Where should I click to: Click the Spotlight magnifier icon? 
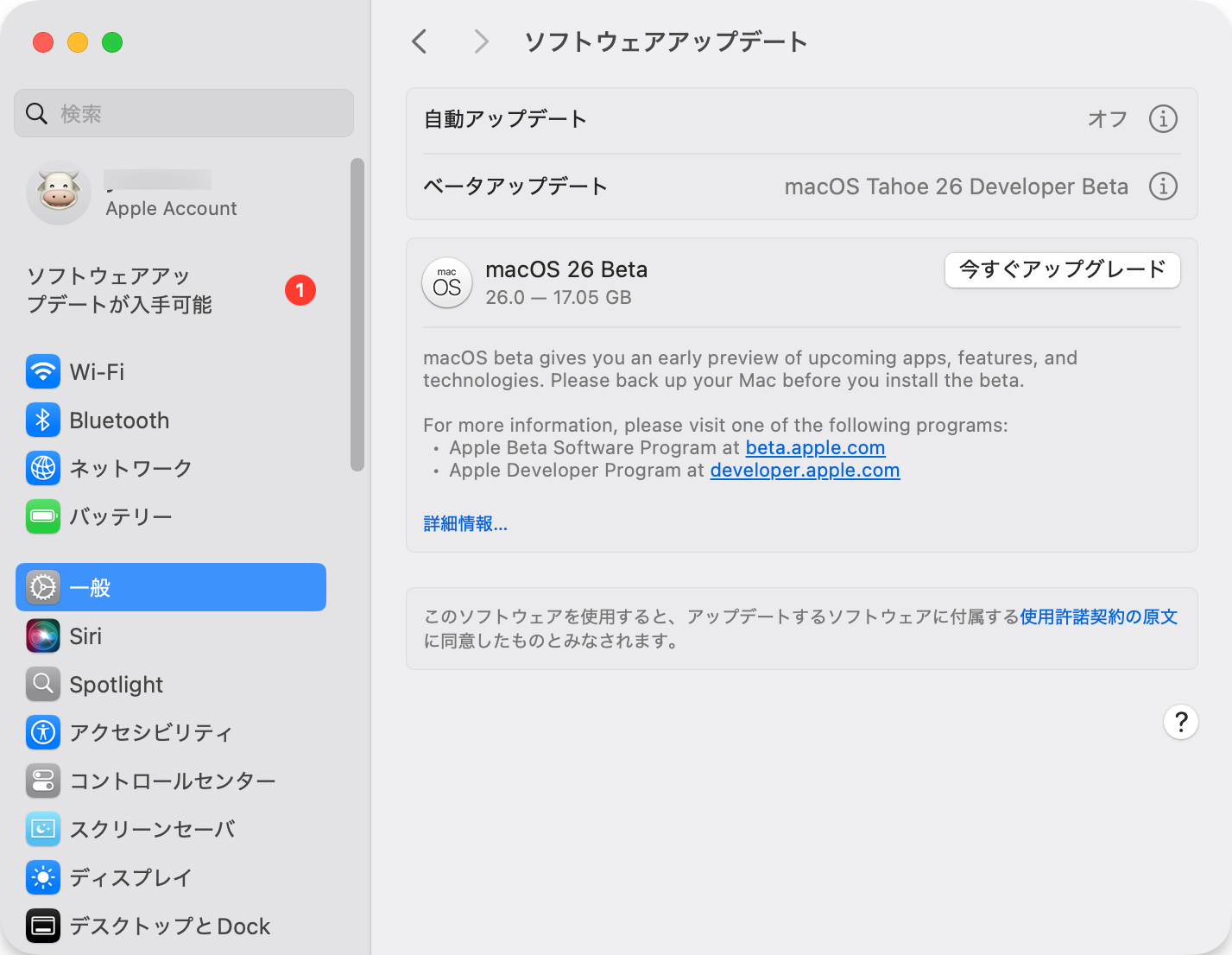43,685
